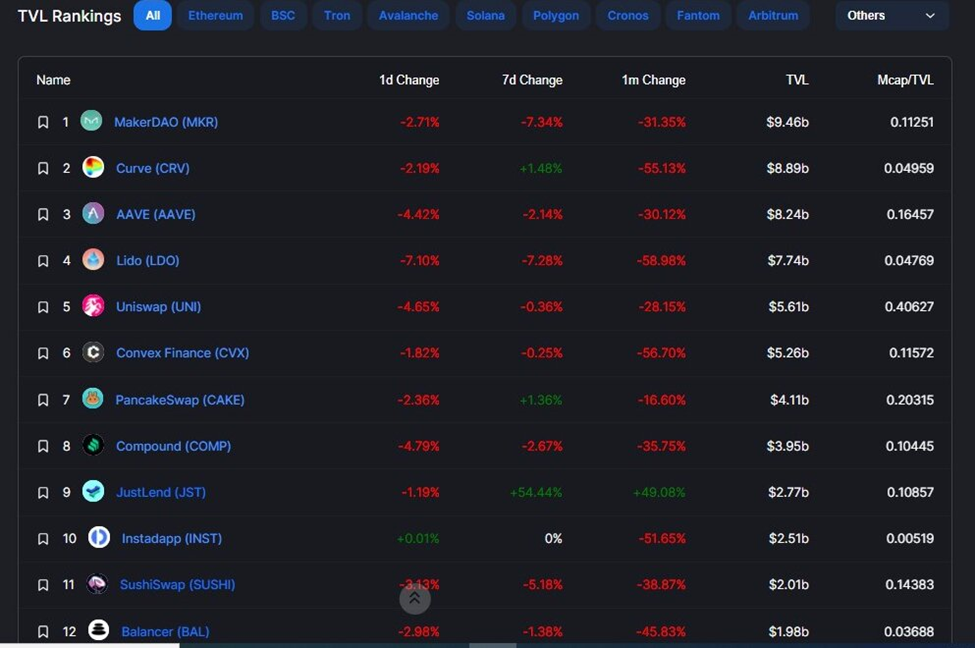Open the Others chains dropdown
The width and height of the screenshot is (975, 648).
click(x=892, y=16)
